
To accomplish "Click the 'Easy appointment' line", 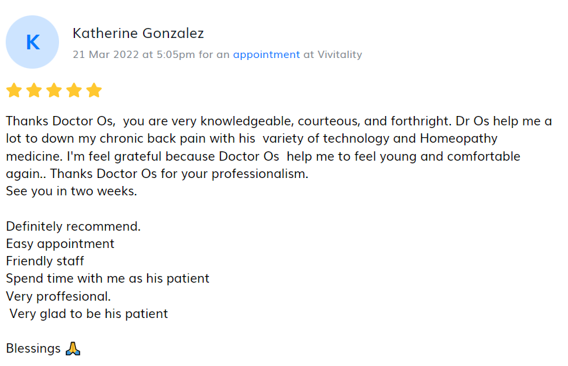I will click(x=60, y=244).
